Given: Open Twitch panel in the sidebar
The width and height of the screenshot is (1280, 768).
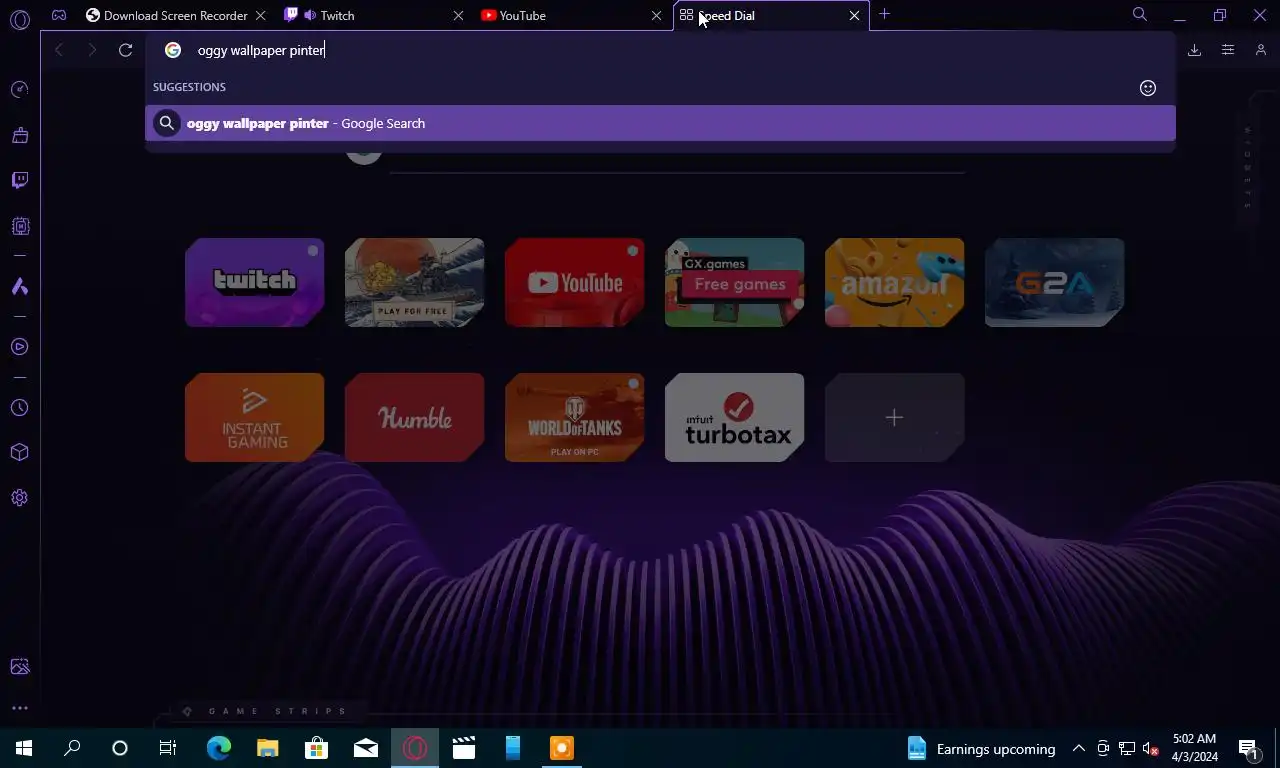Looking at the screenshot, I should (20, 180).
